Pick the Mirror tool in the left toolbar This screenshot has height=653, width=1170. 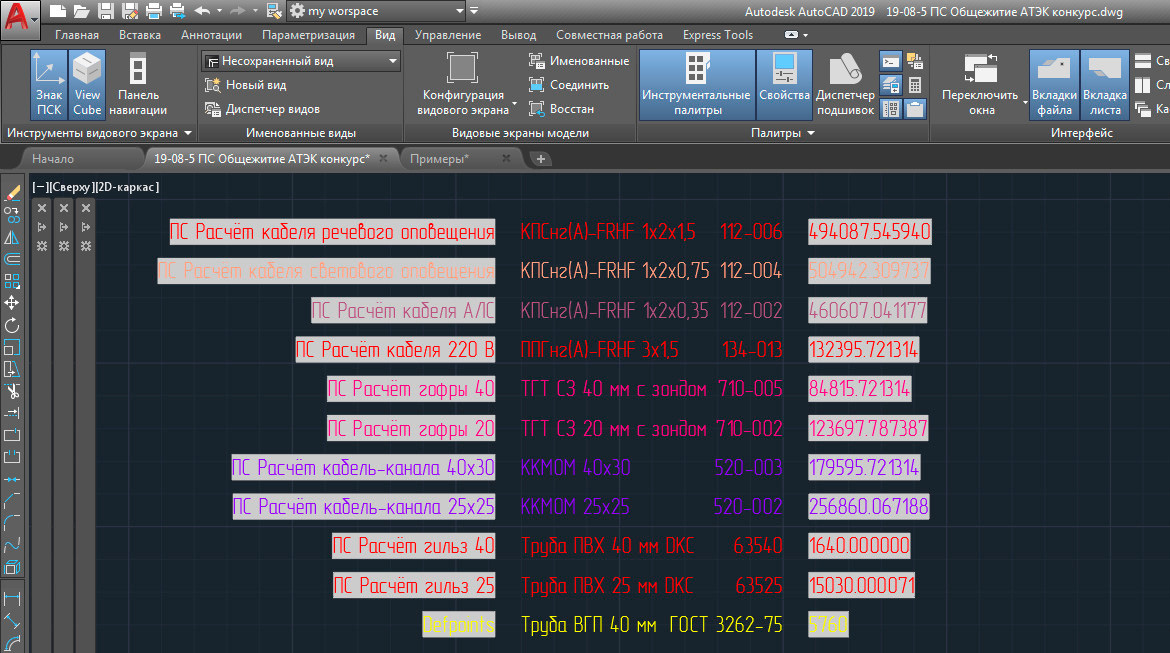coord(12,237)
